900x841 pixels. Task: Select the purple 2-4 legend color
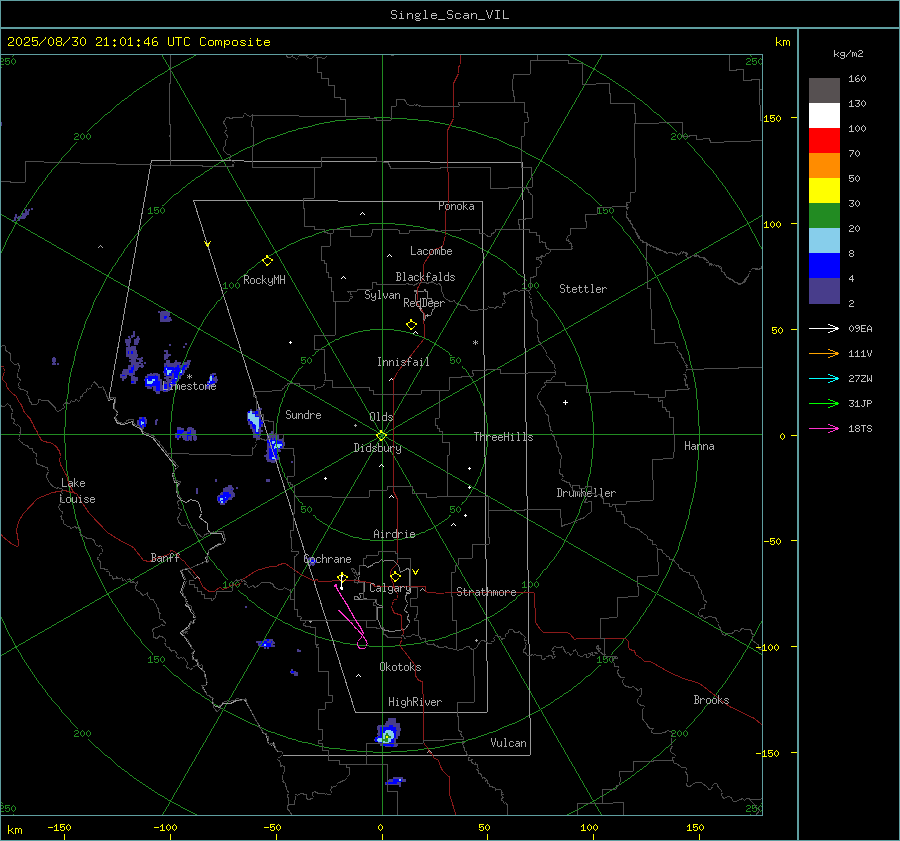point(824,290)
